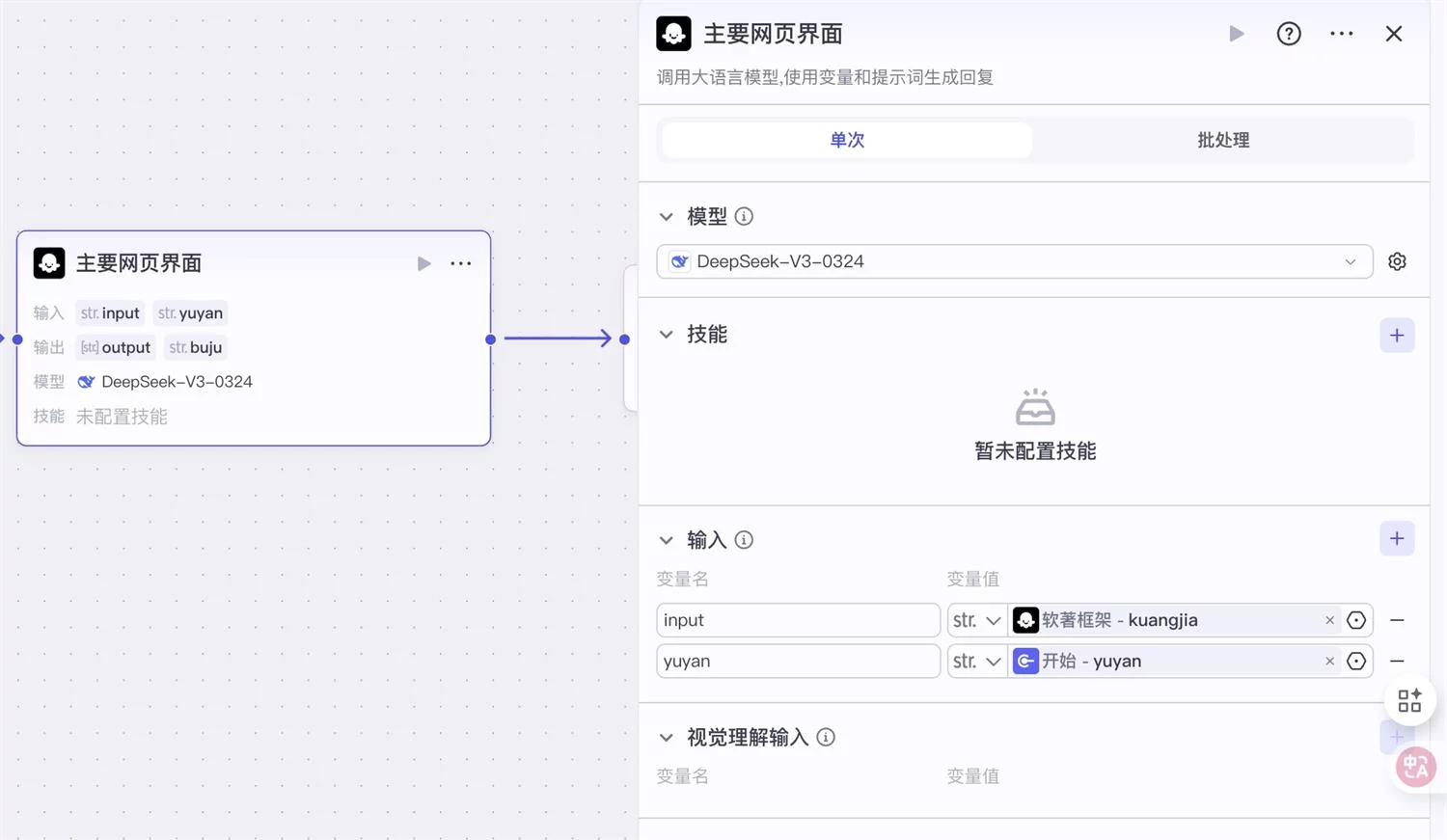Click the input variable name field
1447x840 pixels.
(x=798, y=619)
